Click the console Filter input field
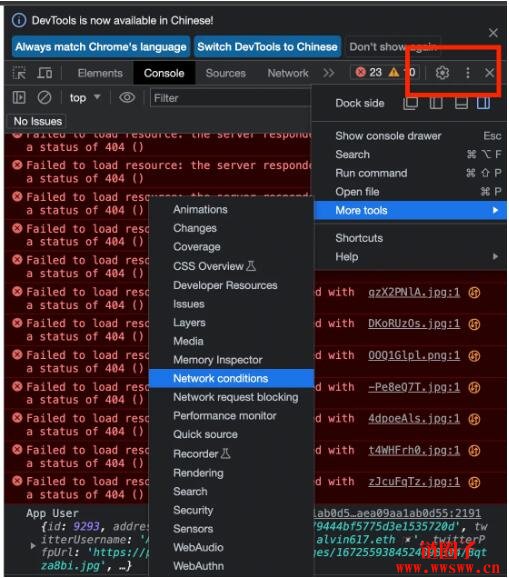 coord(230,98)
